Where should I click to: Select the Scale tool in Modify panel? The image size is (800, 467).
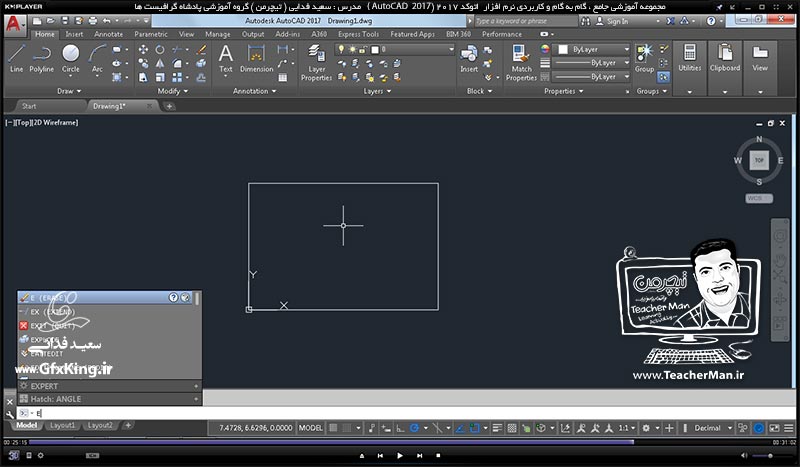tap(160, 77)
